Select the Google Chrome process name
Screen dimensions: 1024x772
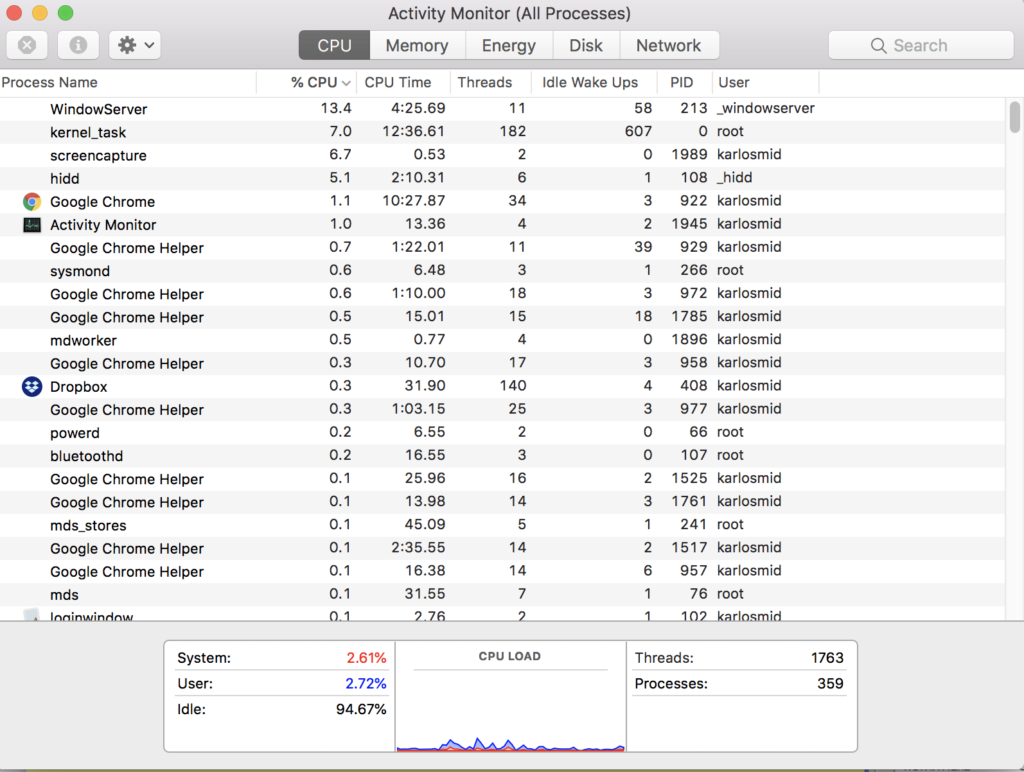103,201
